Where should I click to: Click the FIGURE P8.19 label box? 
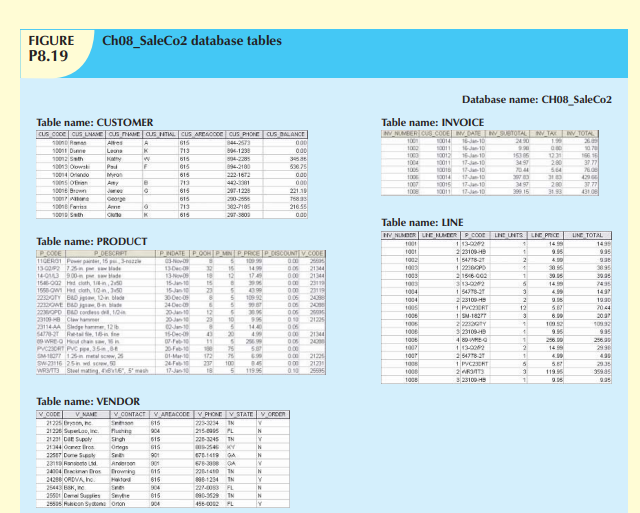point(52,48)
